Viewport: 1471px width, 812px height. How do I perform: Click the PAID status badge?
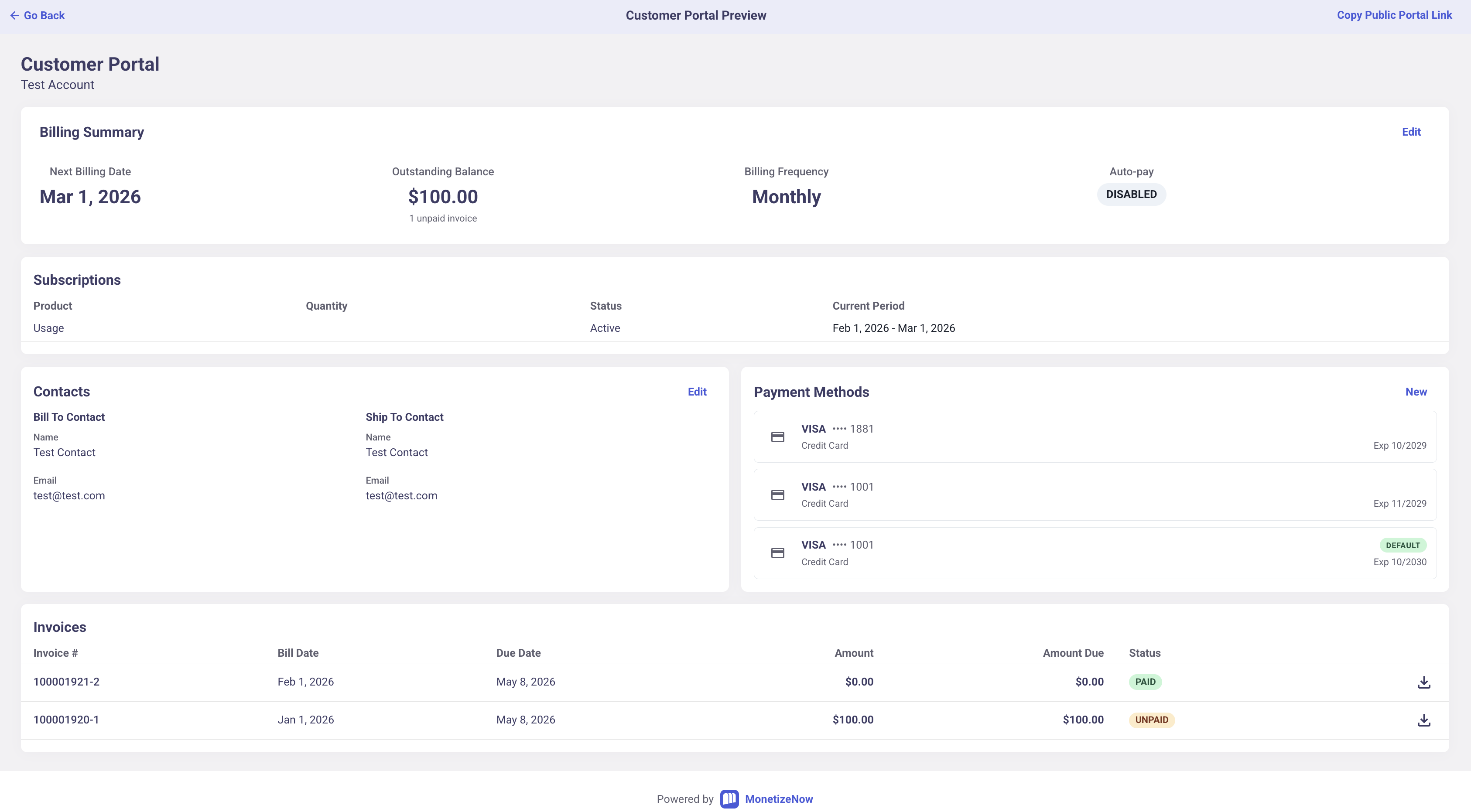1145,682
